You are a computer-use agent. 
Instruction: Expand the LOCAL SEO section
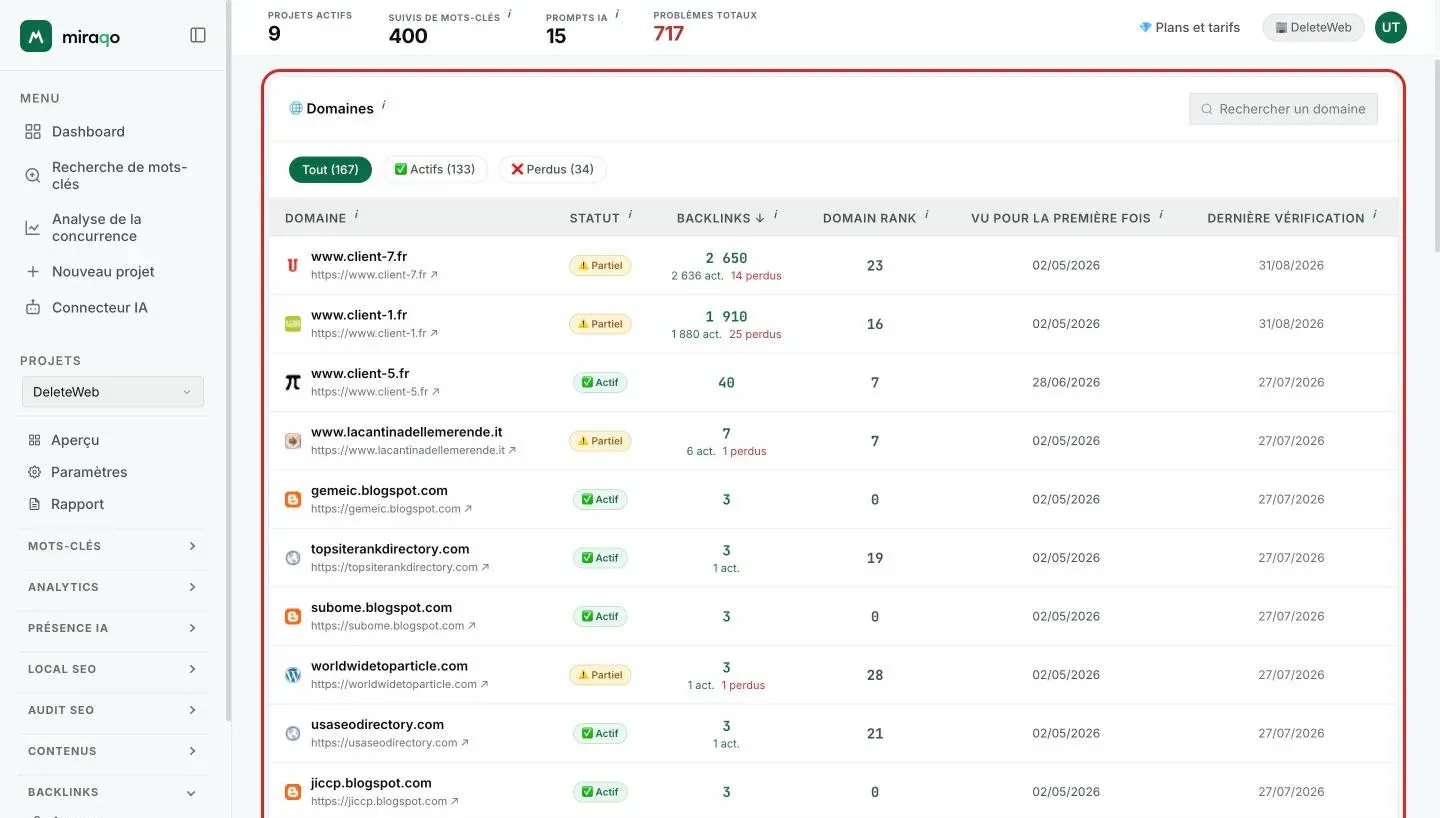pyautogui.click(x=113, y=669)
